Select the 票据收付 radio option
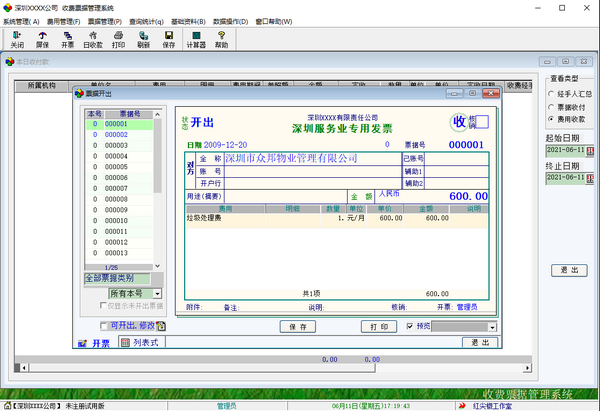 tap(551, 103)
